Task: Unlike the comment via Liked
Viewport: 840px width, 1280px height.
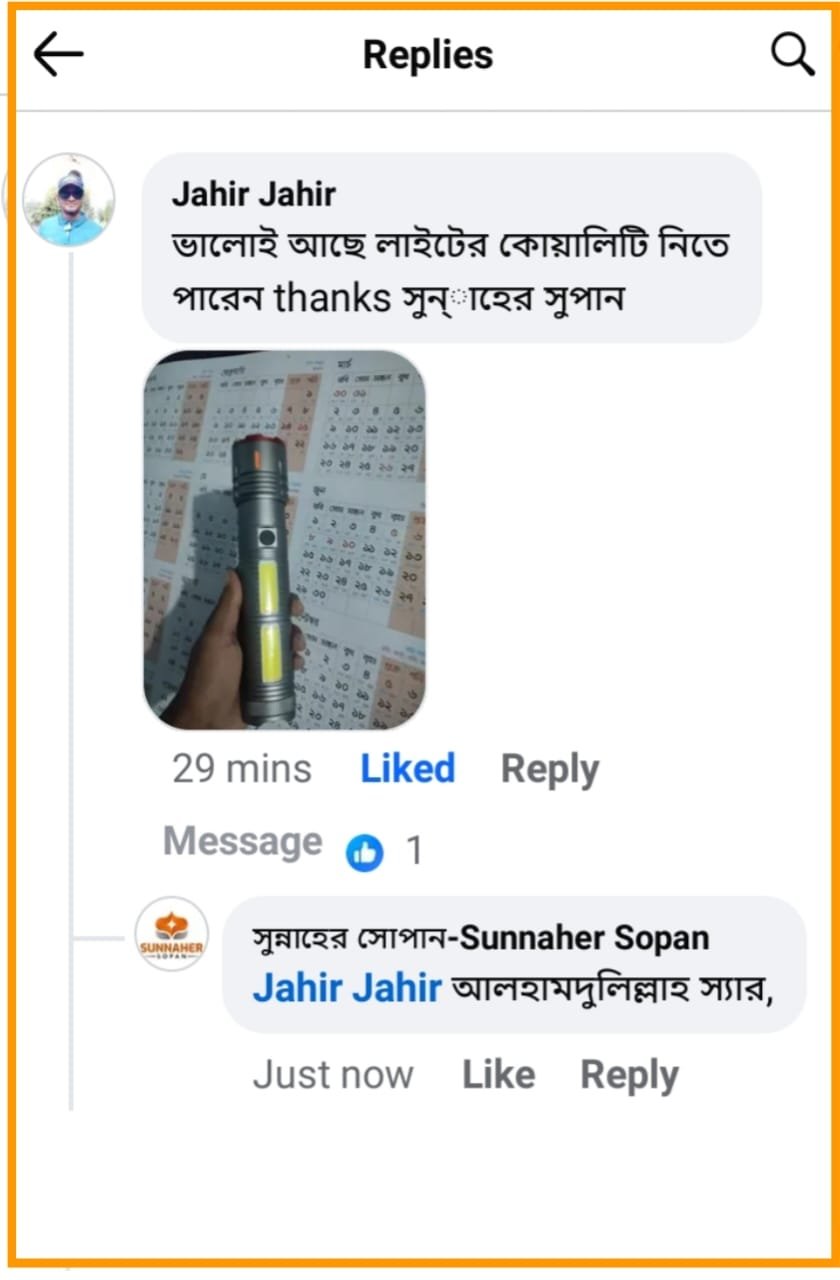Action: tap(407, 769)
